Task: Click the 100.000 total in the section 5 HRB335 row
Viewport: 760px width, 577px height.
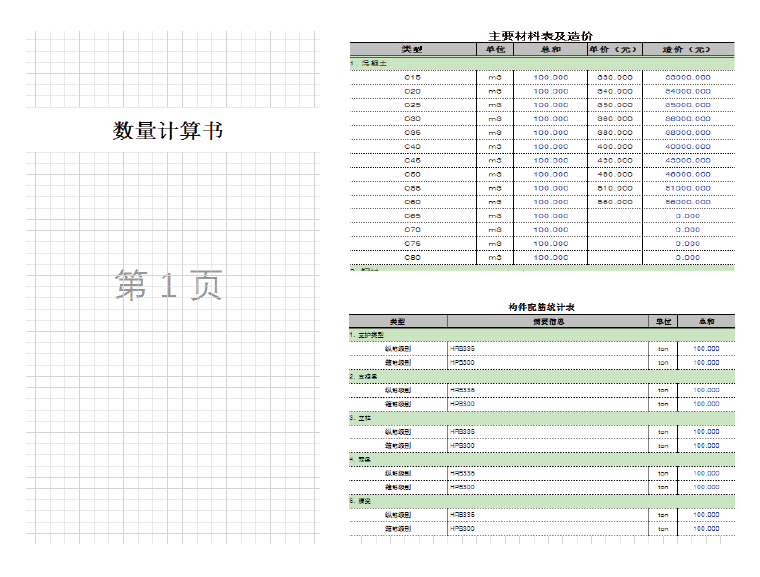Action: pos(706,514)
